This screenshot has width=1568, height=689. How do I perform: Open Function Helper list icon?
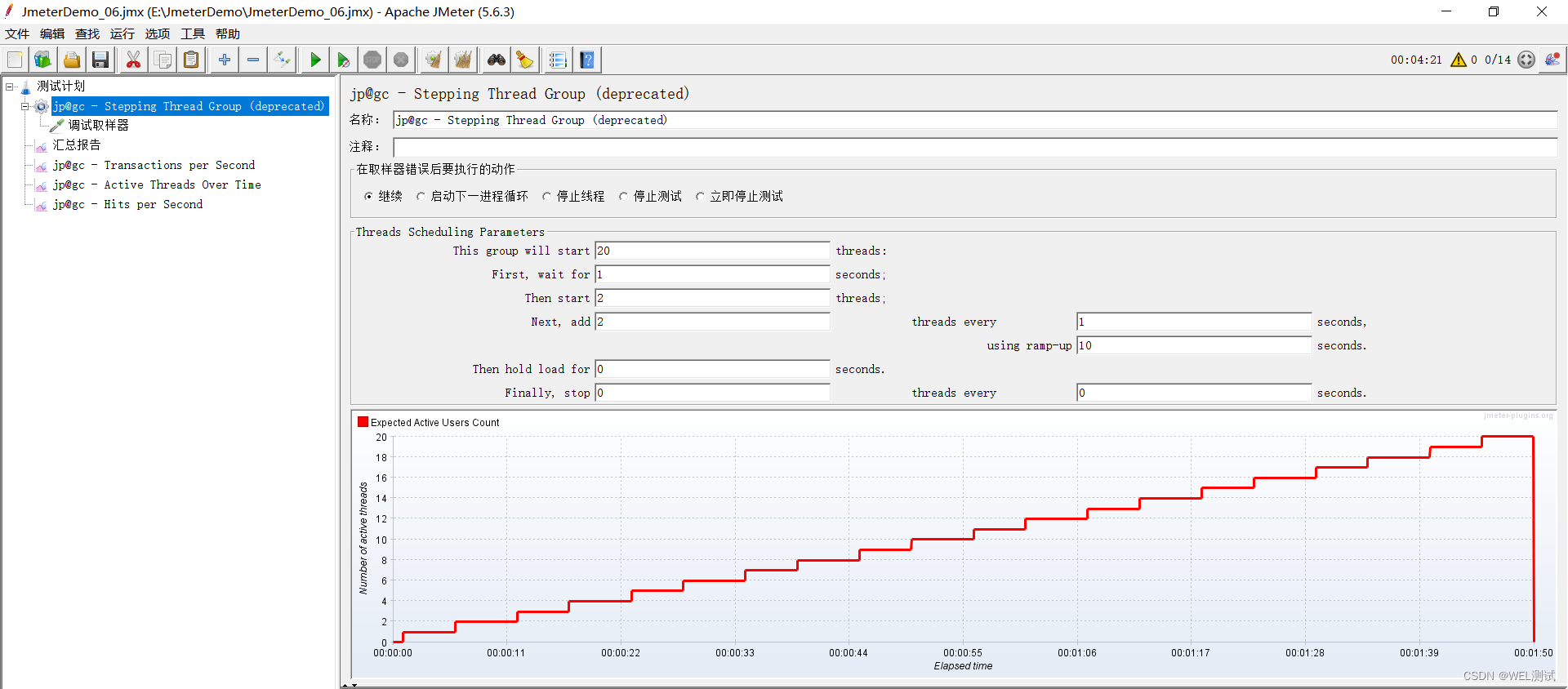click(558, 60)
